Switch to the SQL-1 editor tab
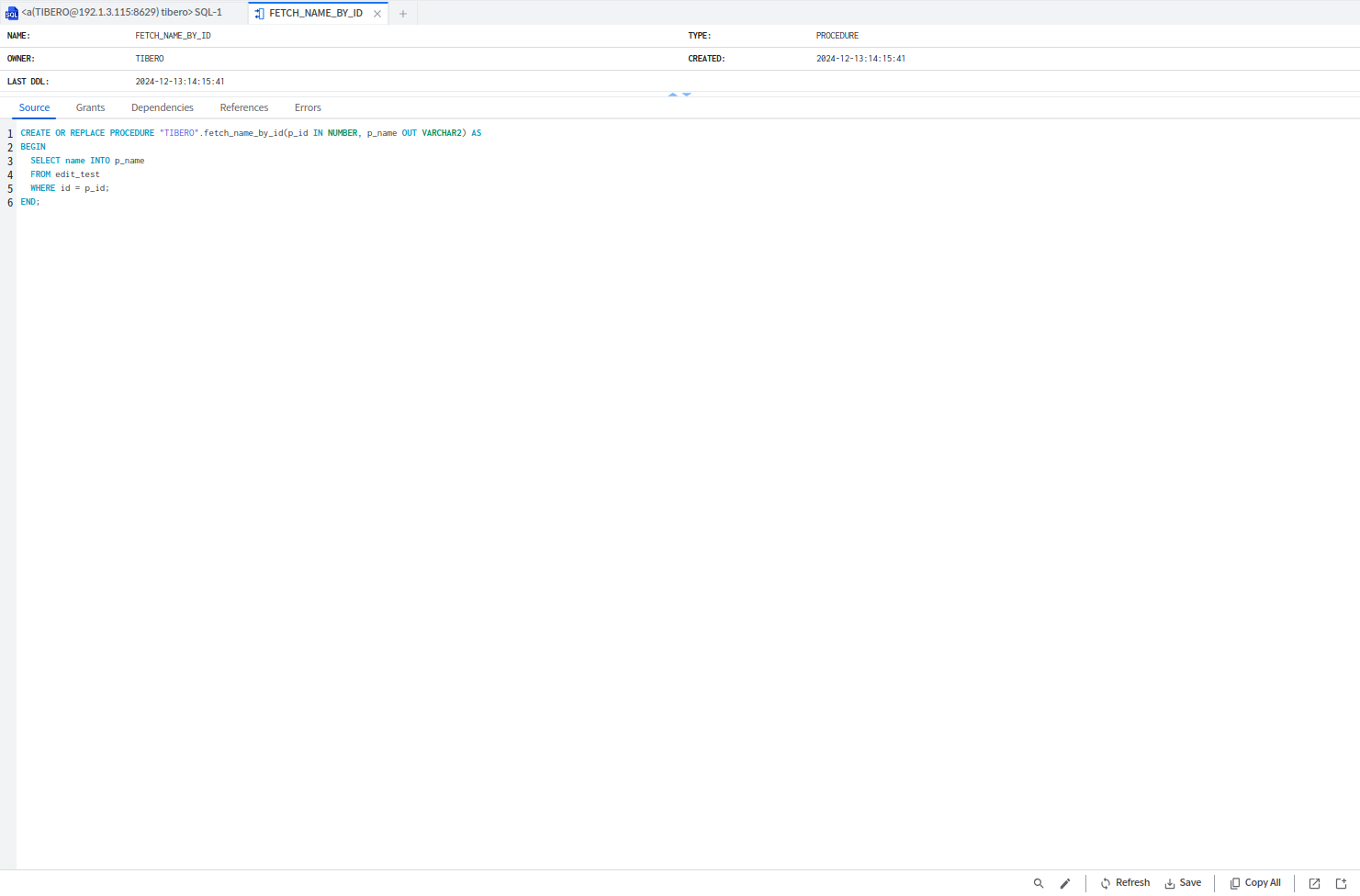The width and height of the screenshot is (1360, 896). pos(121,13)
